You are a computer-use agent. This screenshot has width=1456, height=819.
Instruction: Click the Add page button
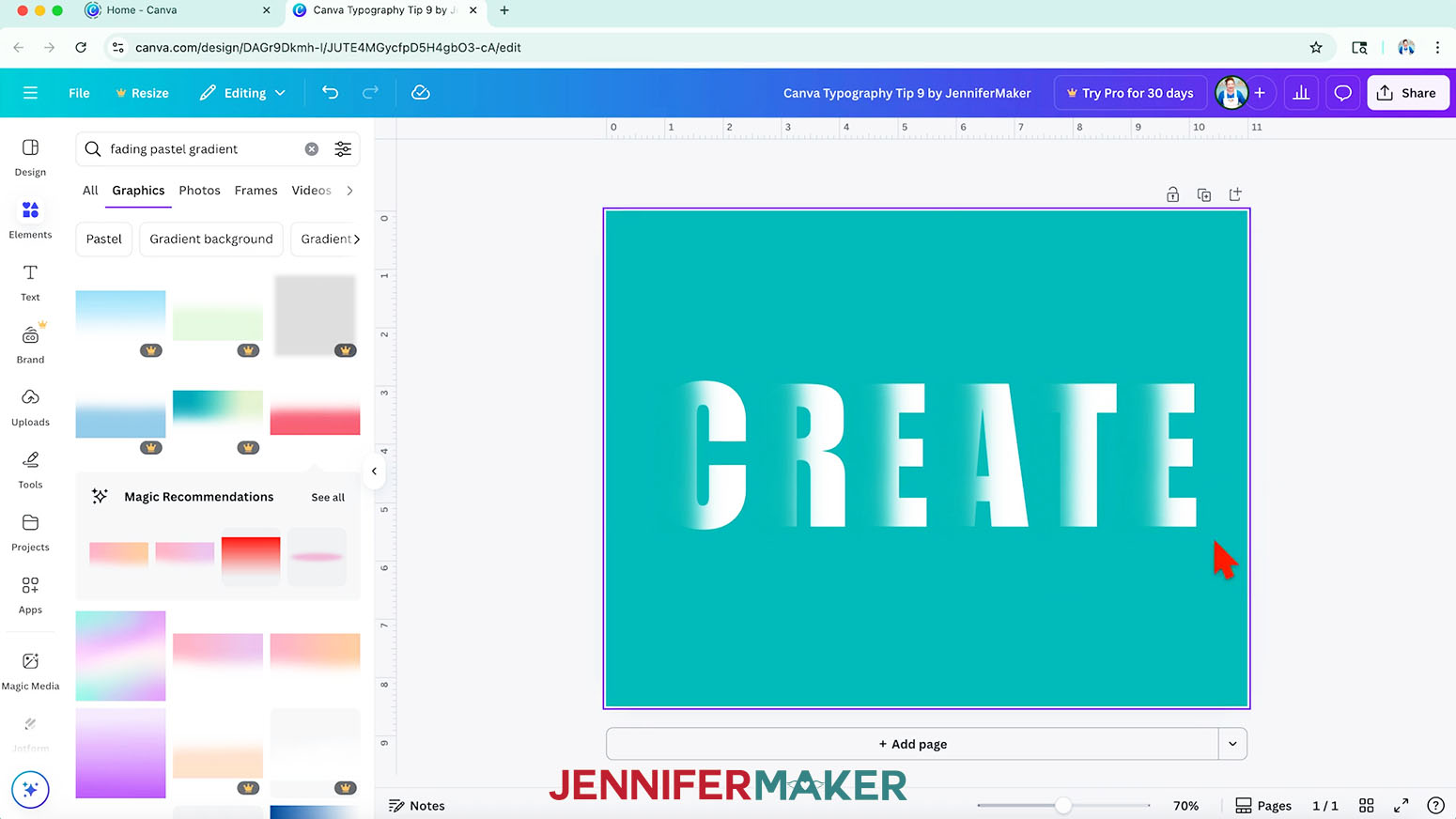click(x=912, y=744)
